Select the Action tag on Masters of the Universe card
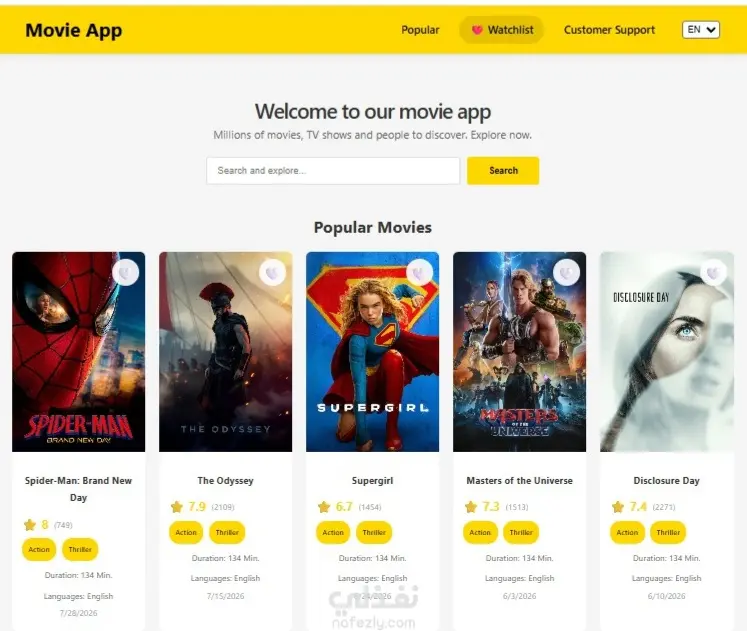The height and width of the screenshot is (631, 747). [x=480, y=532]
